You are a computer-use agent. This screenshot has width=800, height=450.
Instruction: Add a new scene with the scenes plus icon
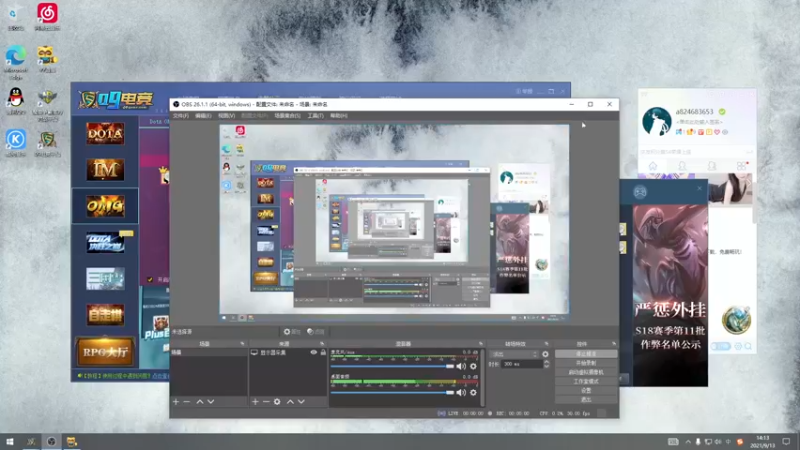click(x=176, y=402)
